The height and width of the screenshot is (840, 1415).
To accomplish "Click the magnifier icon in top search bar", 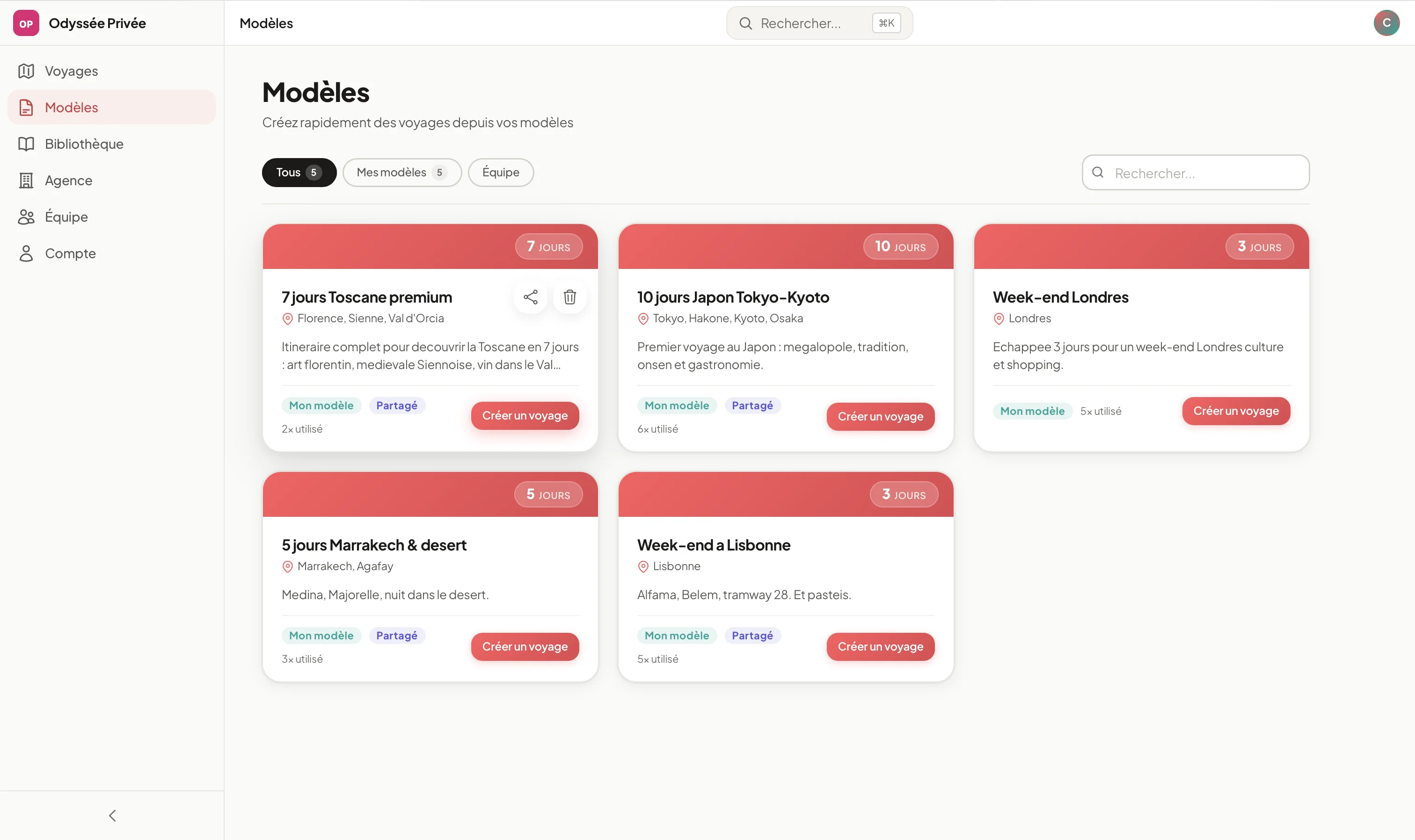I will (x=746, y=23).
